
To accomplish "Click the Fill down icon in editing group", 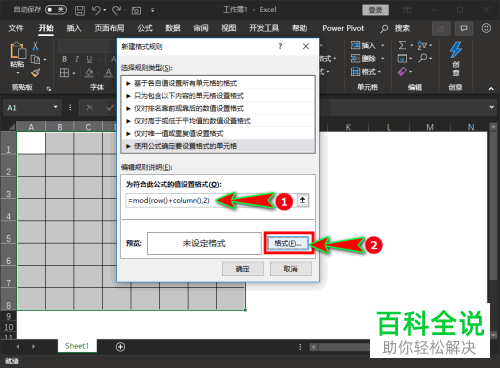I will pyautogui.click(x=402, y=59).
